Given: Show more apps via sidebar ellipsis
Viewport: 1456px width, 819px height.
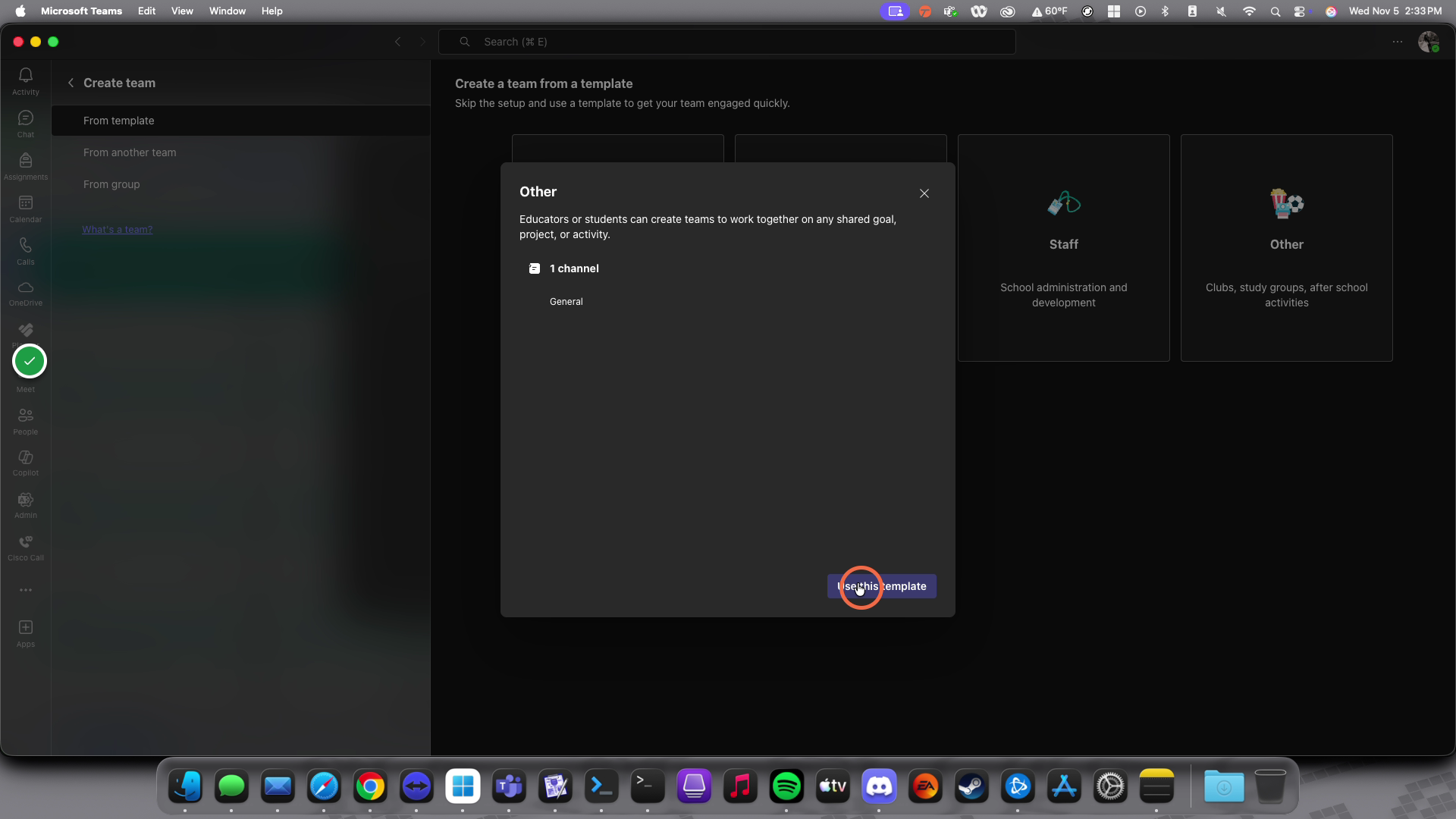Looking at the screenshot, I should 26,590.
